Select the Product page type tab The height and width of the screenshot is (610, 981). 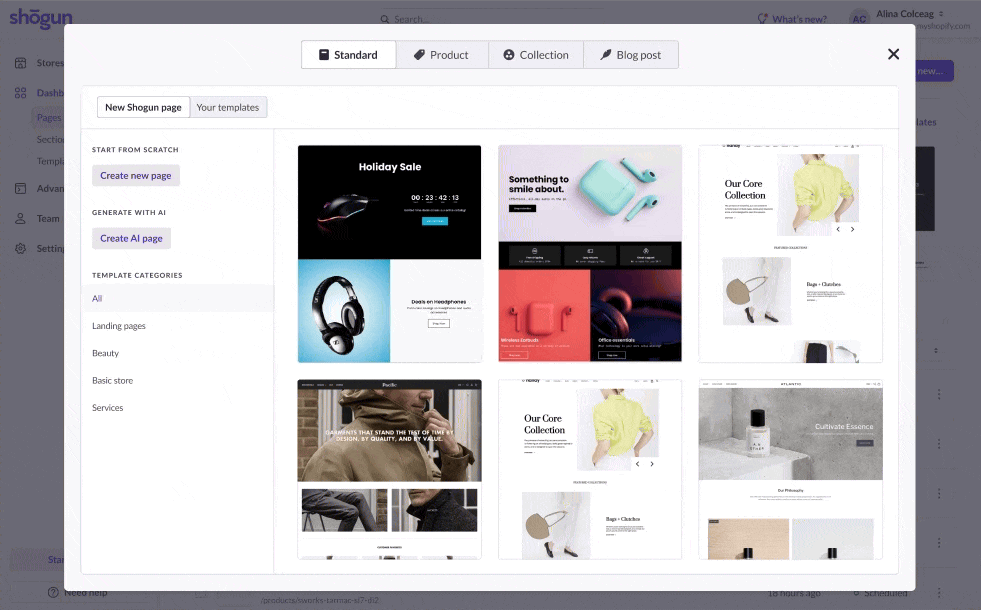click(441, 55)
